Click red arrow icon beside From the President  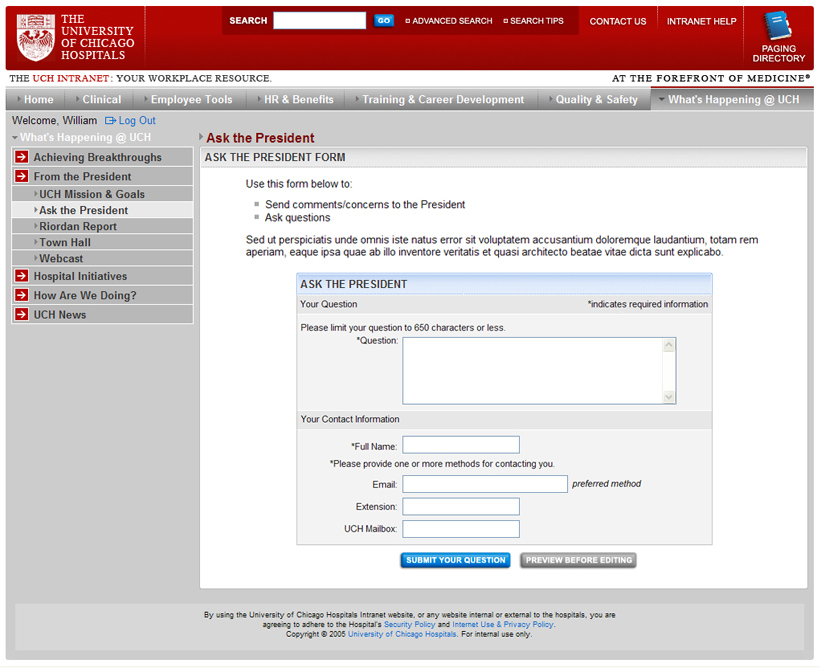(21, 176)
